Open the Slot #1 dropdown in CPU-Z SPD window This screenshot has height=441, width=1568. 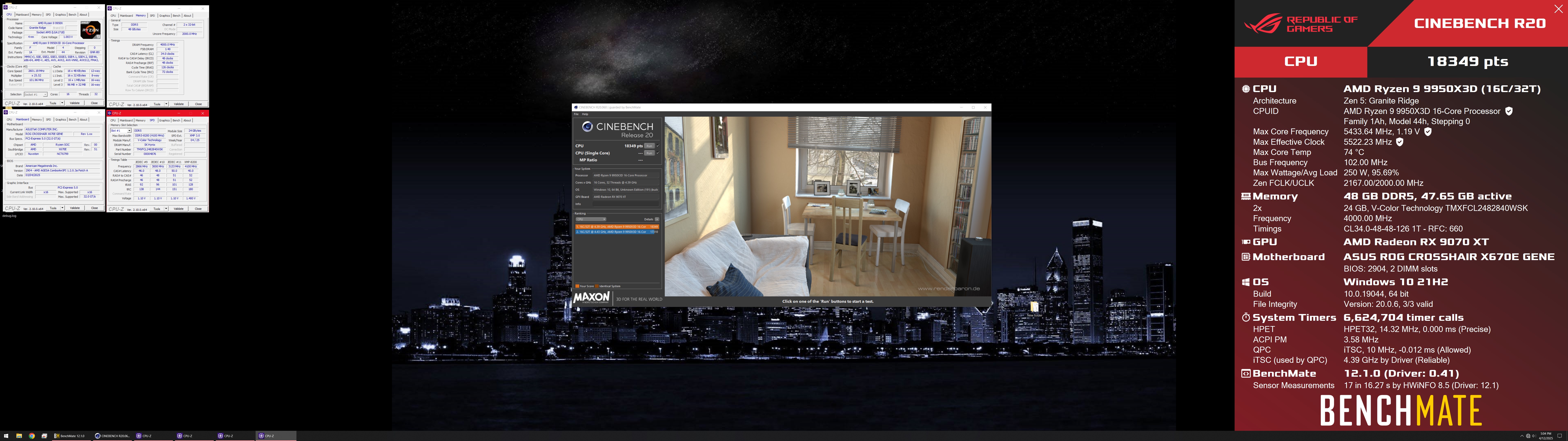(x=120, y=130)
